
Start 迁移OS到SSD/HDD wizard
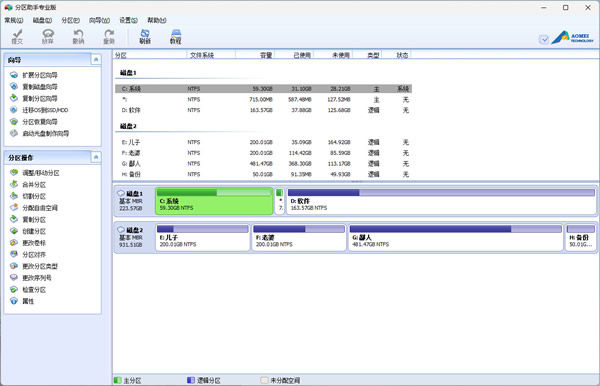[39, 110]
